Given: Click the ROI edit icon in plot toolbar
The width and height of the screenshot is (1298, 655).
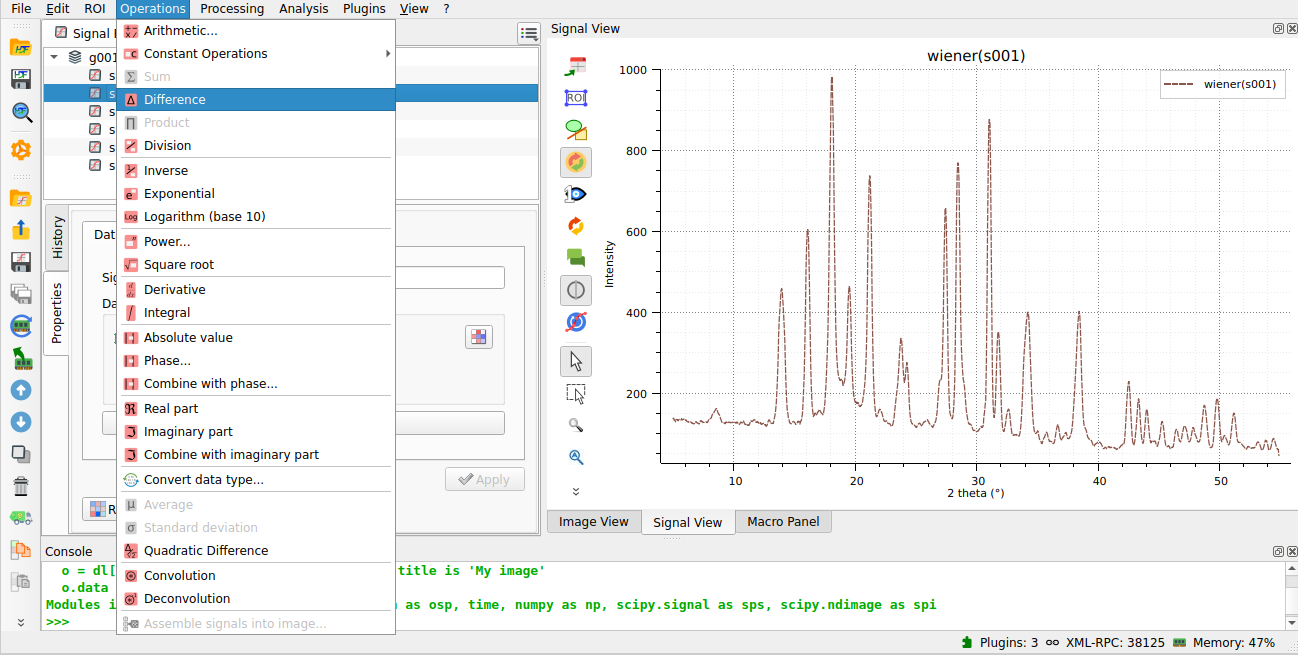Looking at the screenshot, I should tap(575, 98).
